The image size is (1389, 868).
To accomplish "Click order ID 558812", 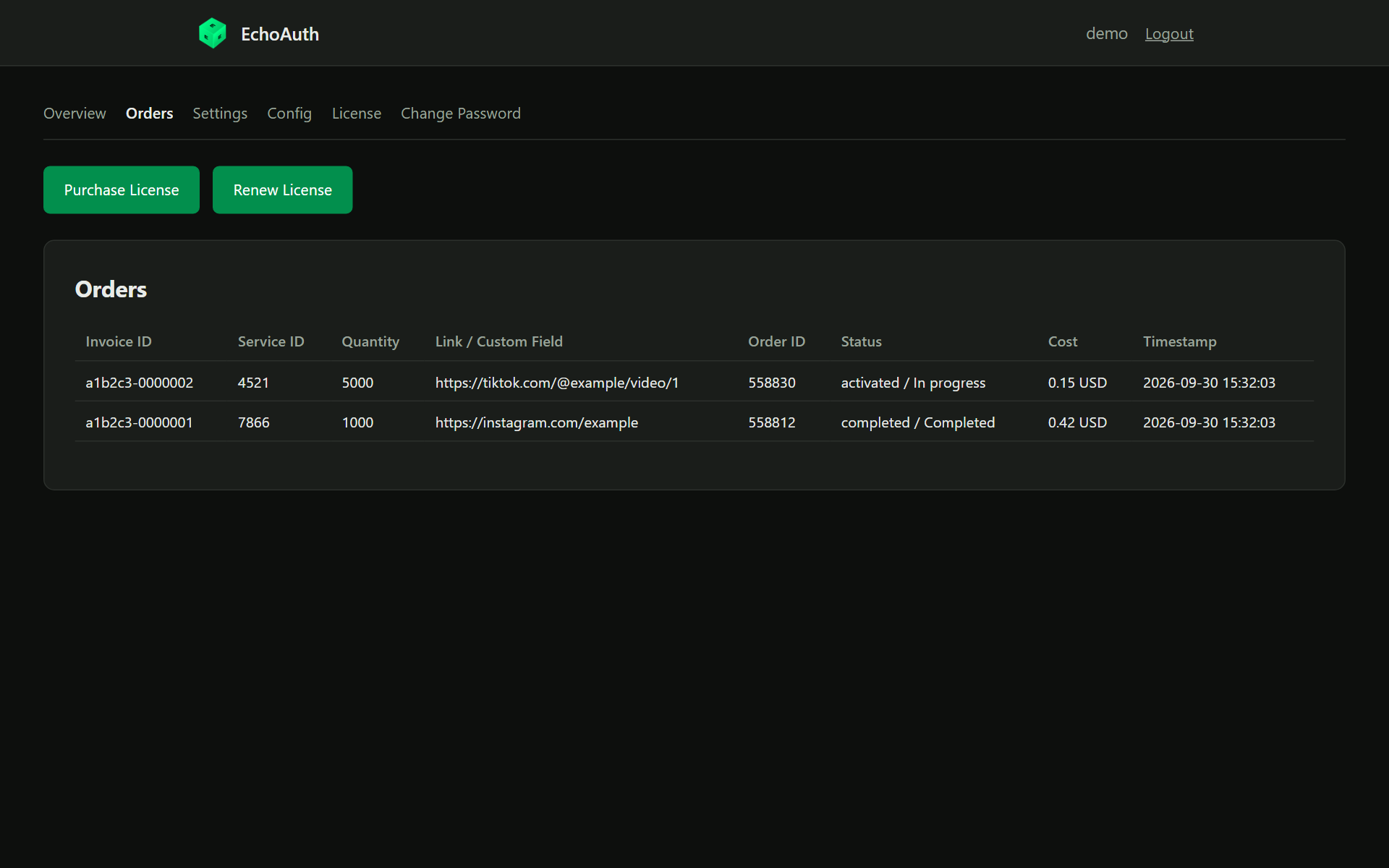I will (772, 422).
